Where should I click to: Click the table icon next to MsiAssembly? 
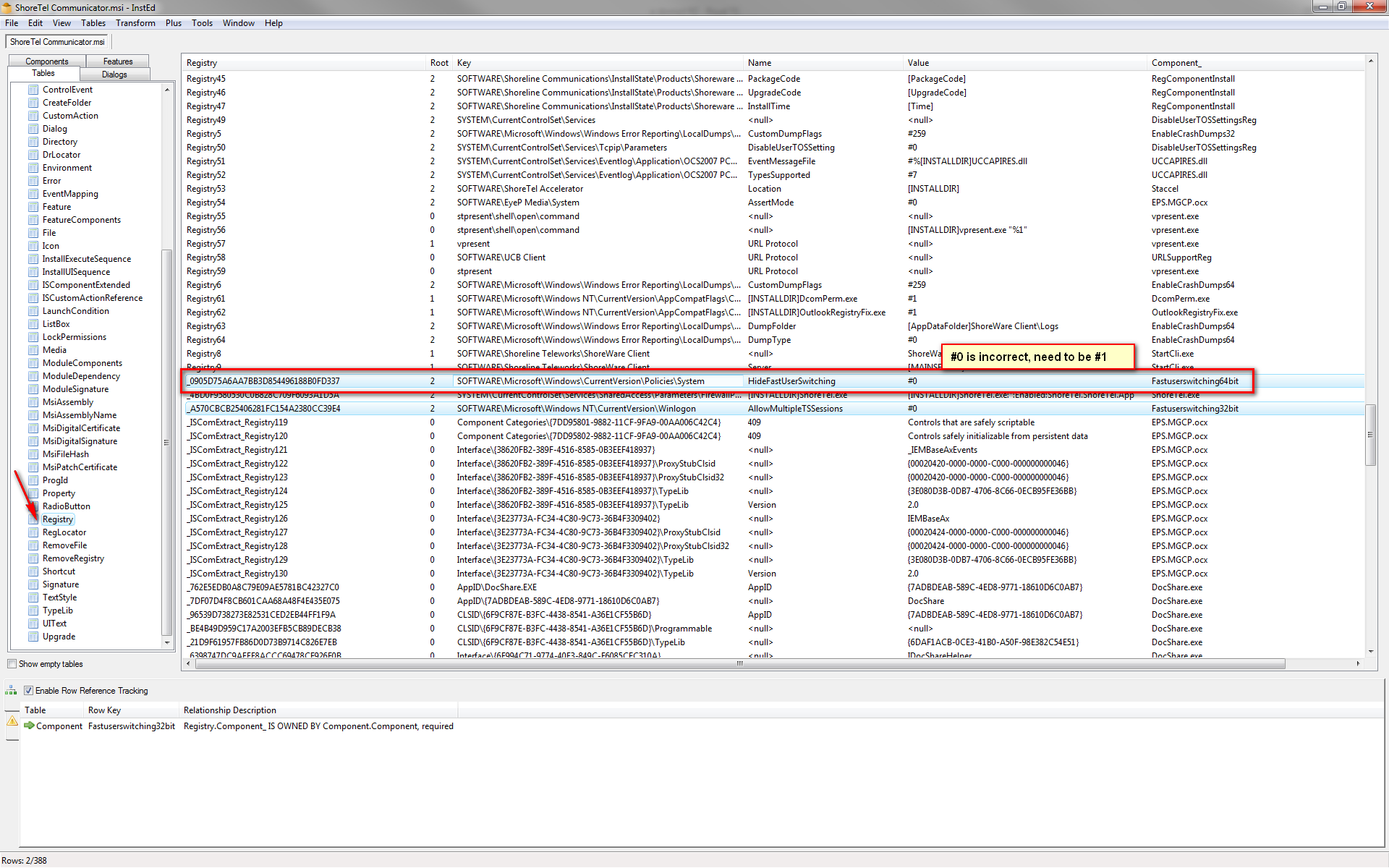pyautogui.click(x=33, y=402)
